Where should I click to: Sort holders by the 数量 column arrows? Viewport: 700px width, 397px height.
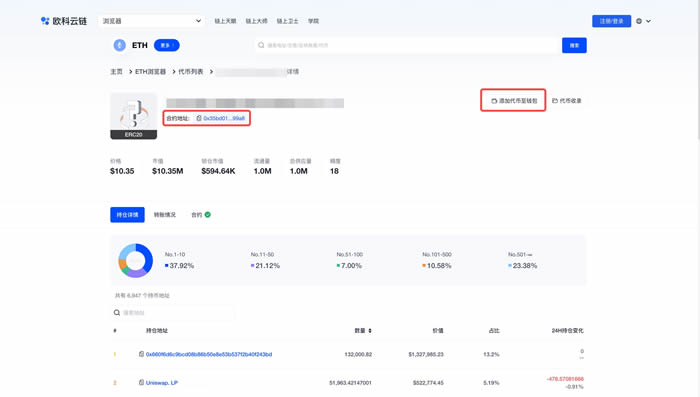[370, 331]
